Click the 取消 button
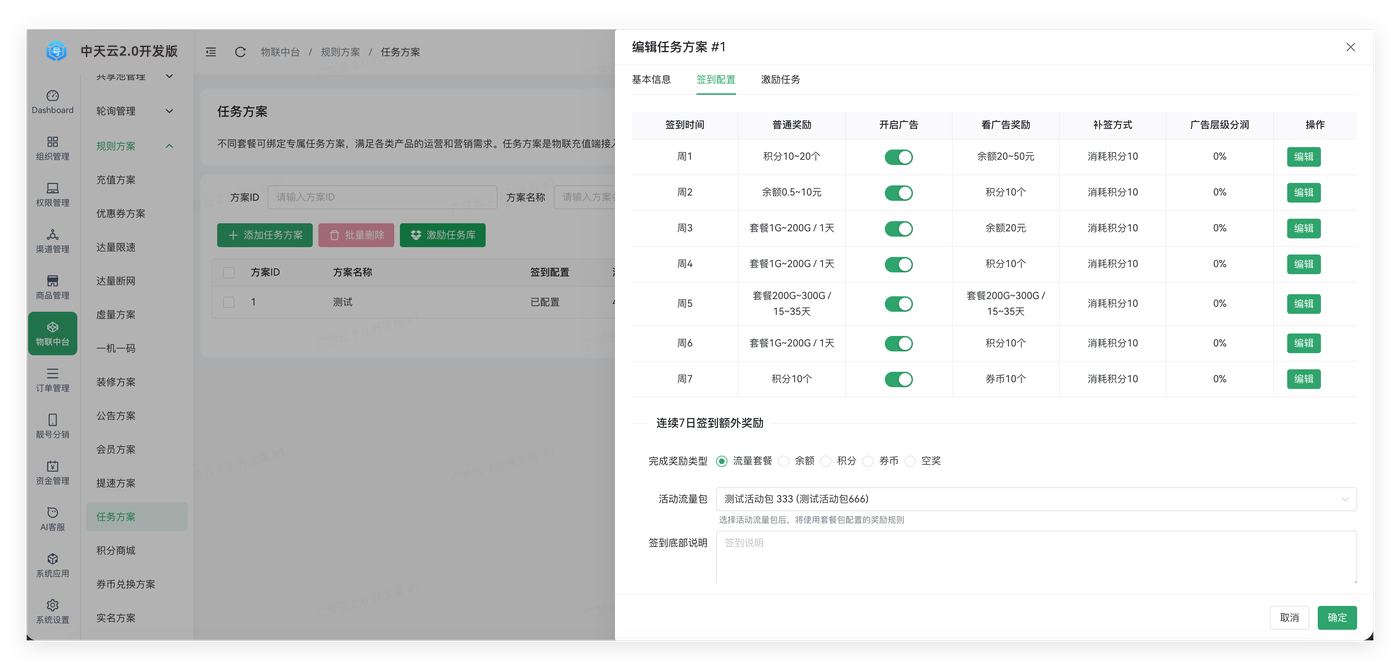Screen dimensions: 1400x667 1289,618
